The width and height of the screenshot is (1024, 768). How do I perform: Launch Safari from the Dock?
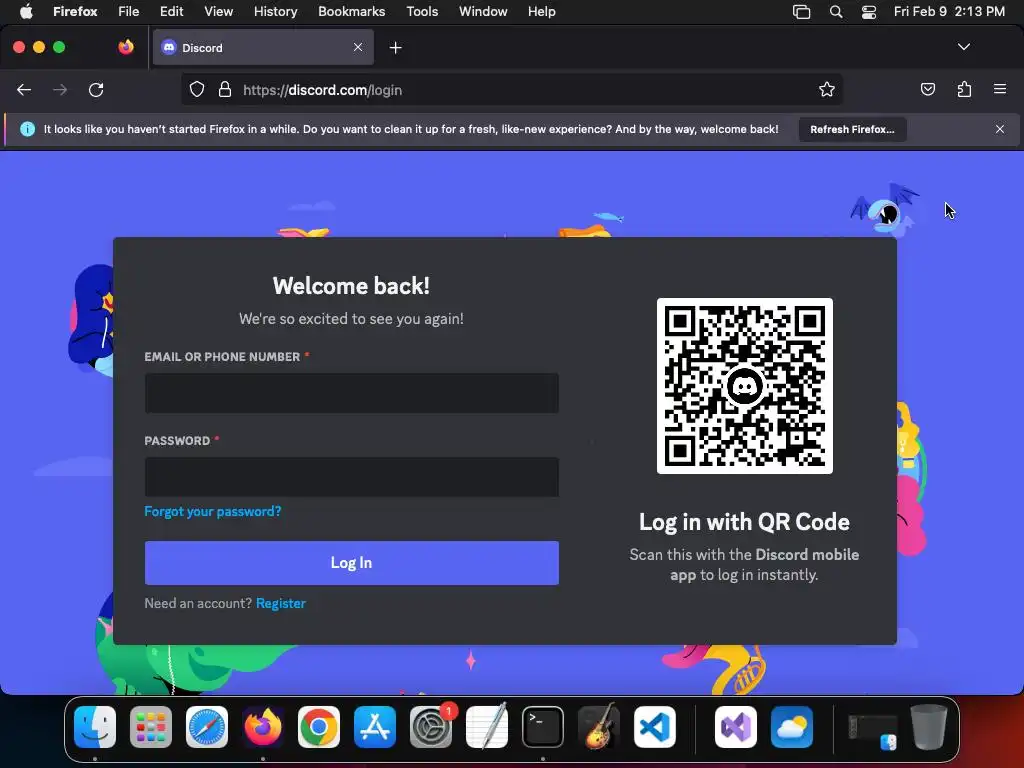tap(207, 727)
